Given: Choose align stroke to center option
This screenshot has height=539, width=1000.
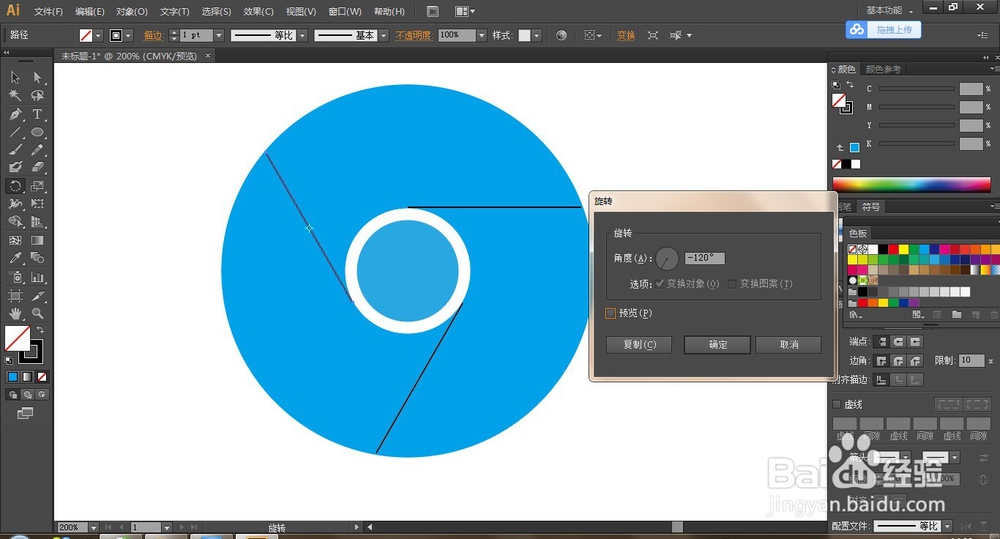Looking at the screenshot, I should [881, 380].
